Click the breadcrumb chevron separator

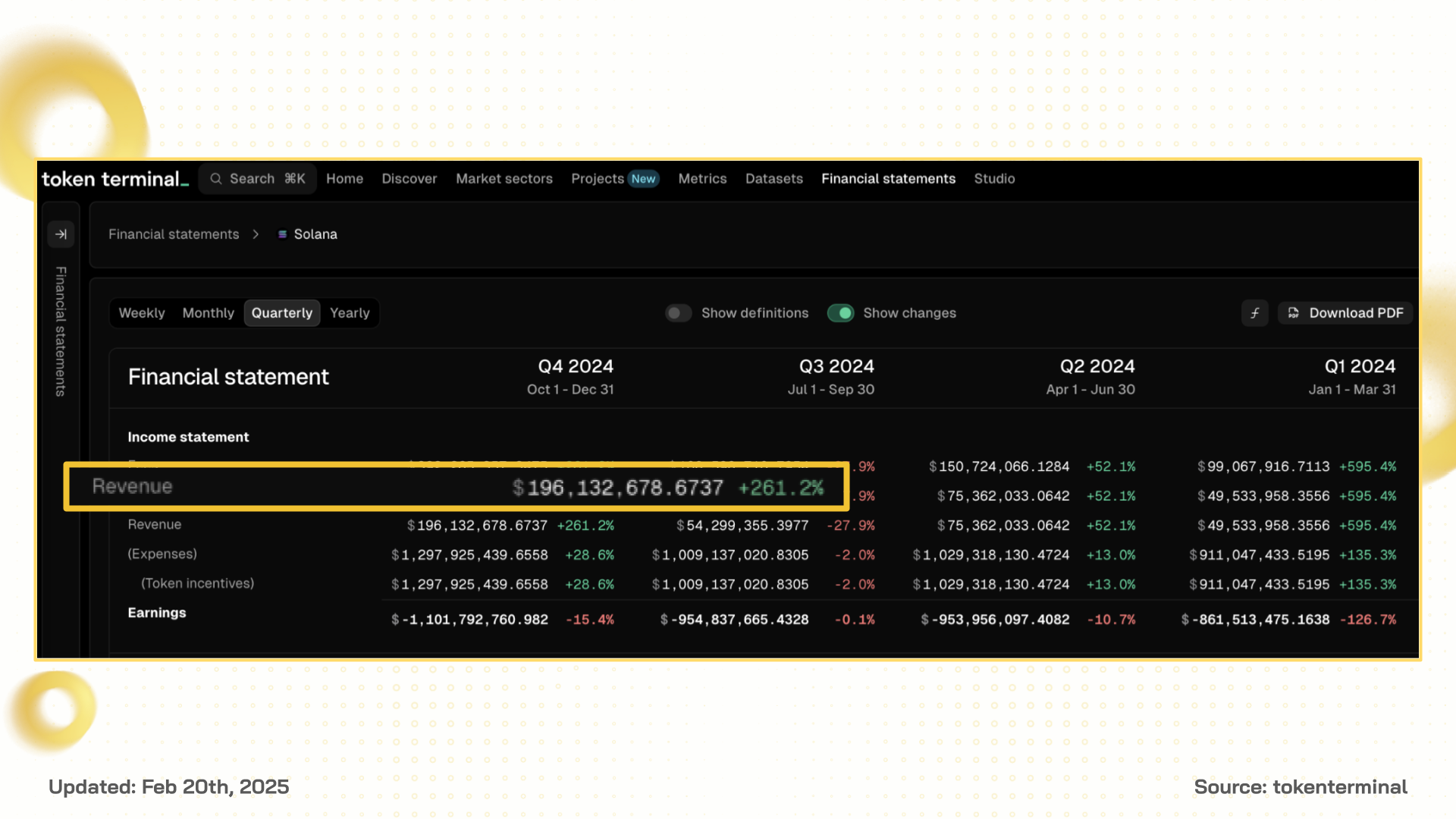[x=256, y=234]
